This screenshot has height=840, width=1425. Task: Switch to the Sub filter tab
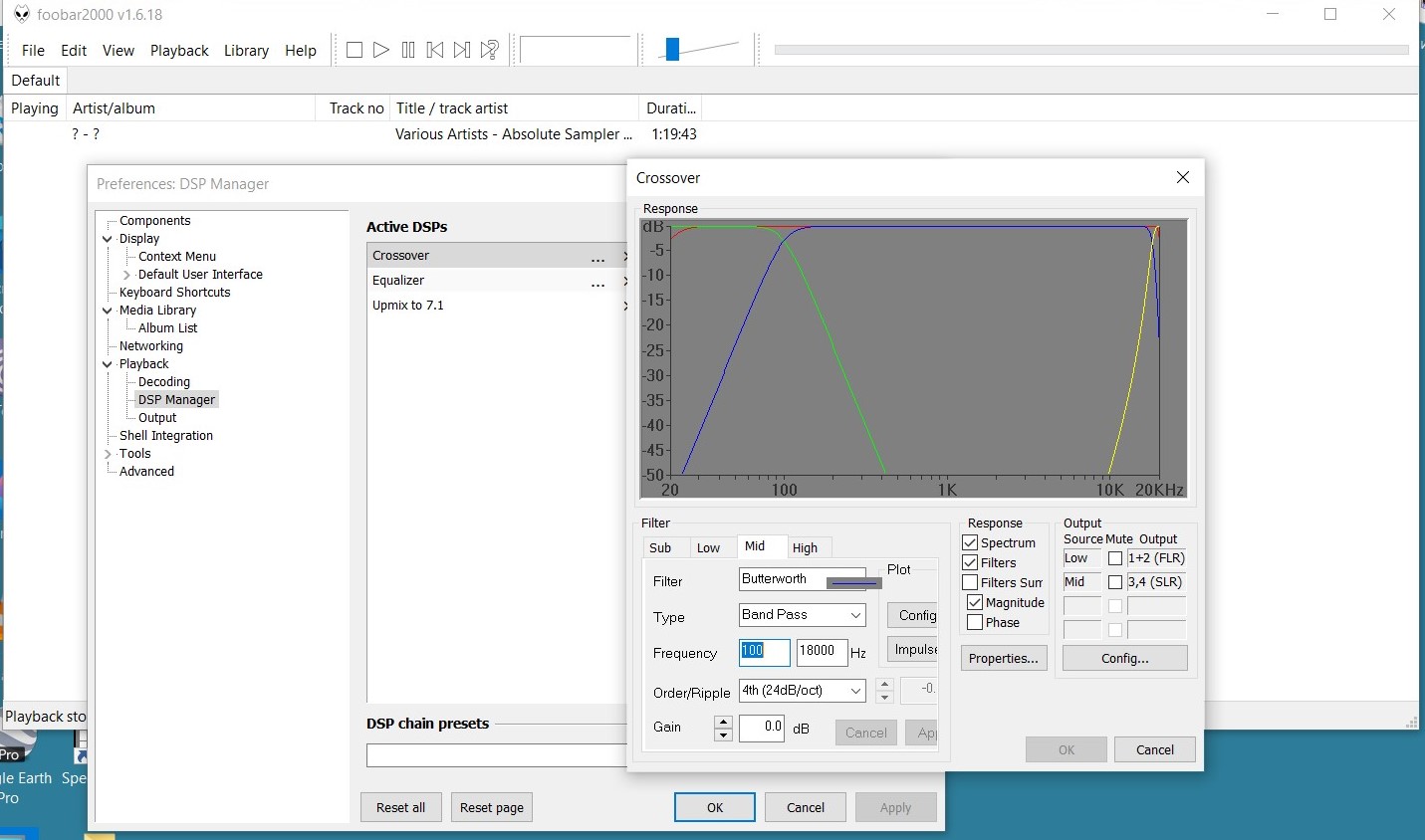660,547
